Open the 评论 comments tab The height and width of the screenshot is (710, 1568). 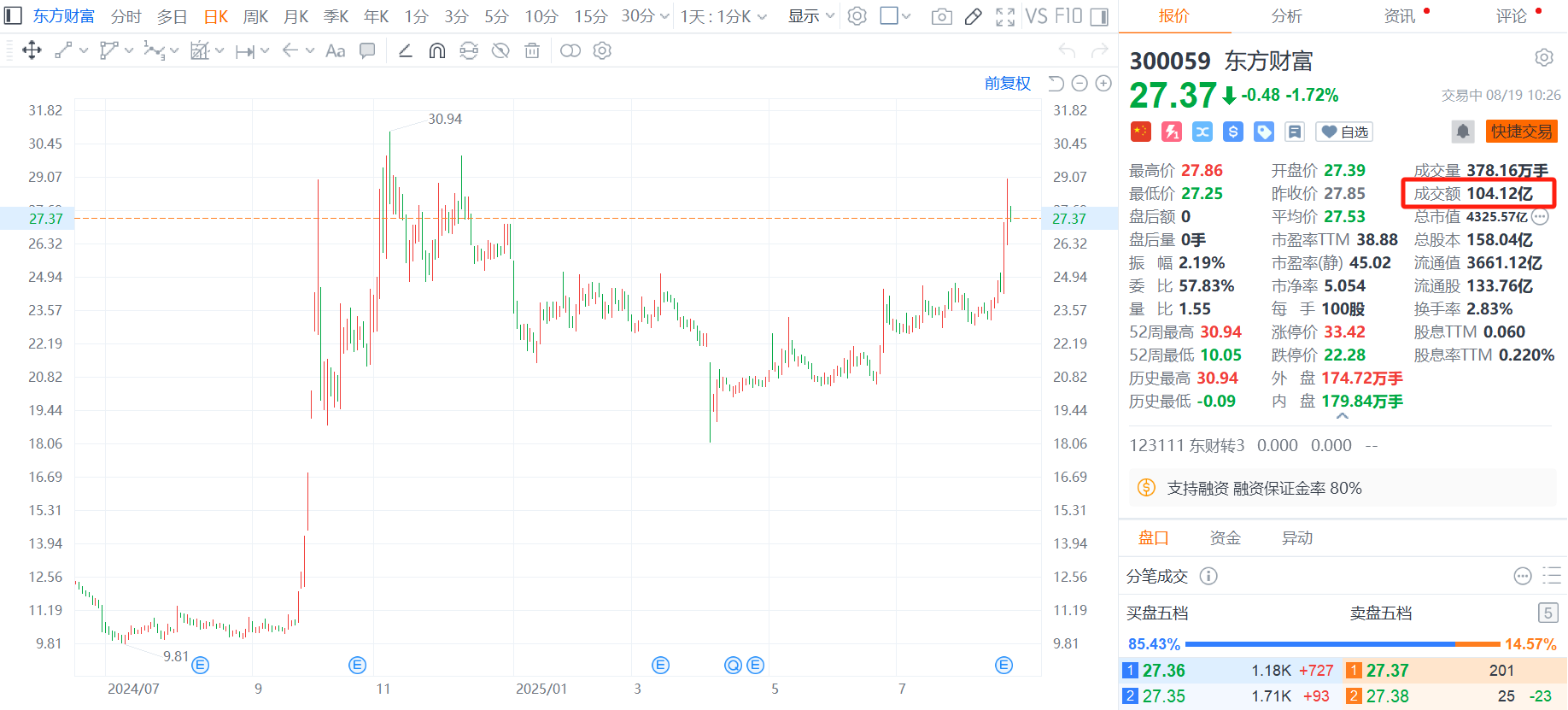pyautogui.click(x=1512, y=16)
